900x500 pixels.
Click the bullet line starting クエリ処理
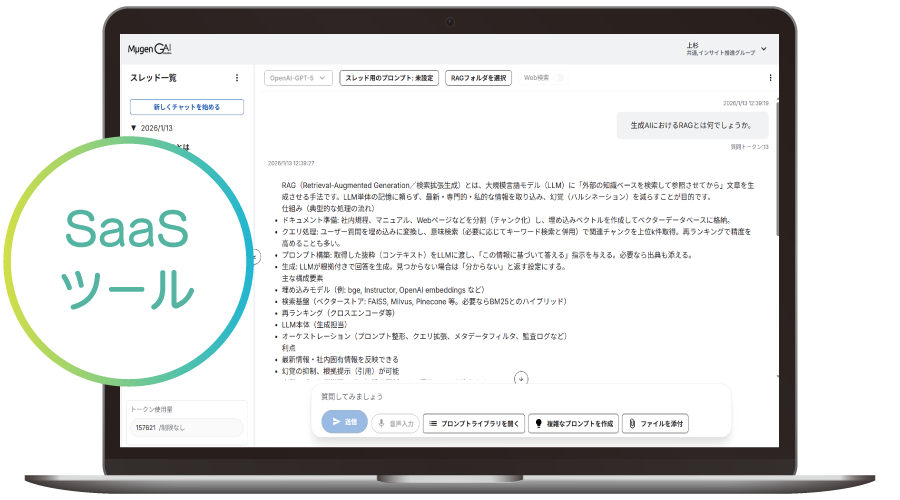[x=516, y=237]
